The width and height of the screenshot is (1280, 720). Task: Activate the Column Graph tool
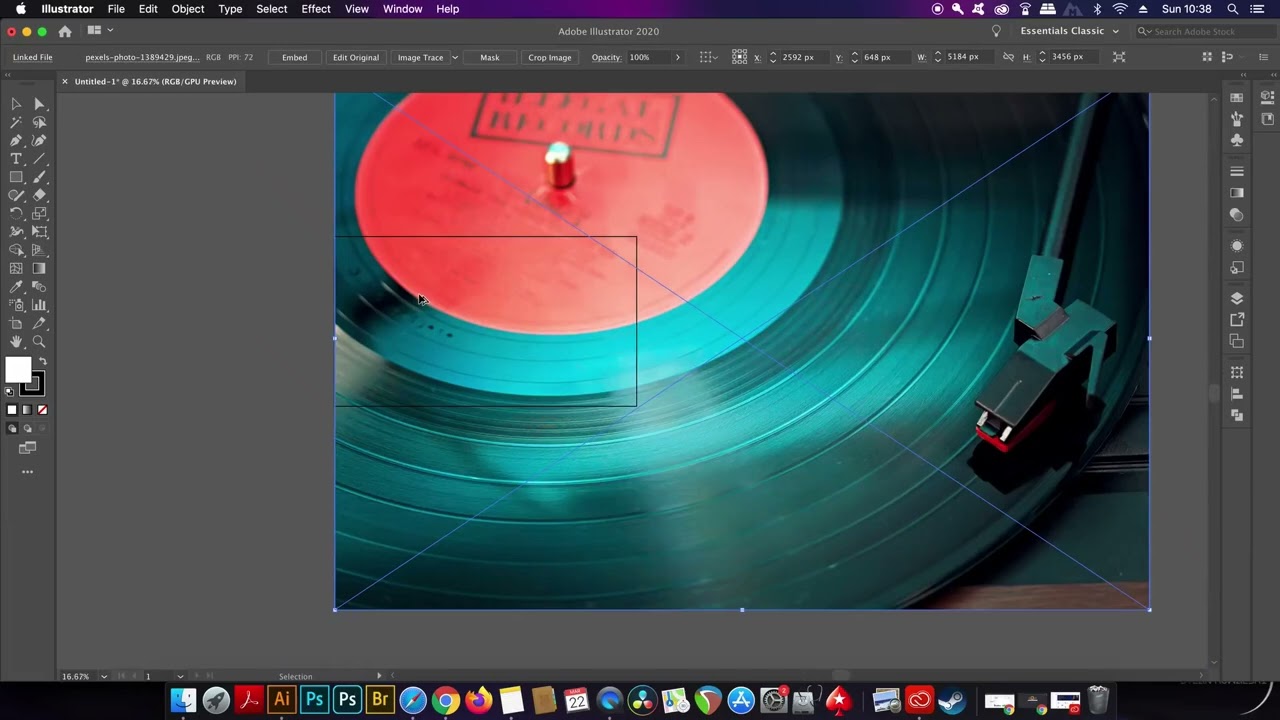39,305
